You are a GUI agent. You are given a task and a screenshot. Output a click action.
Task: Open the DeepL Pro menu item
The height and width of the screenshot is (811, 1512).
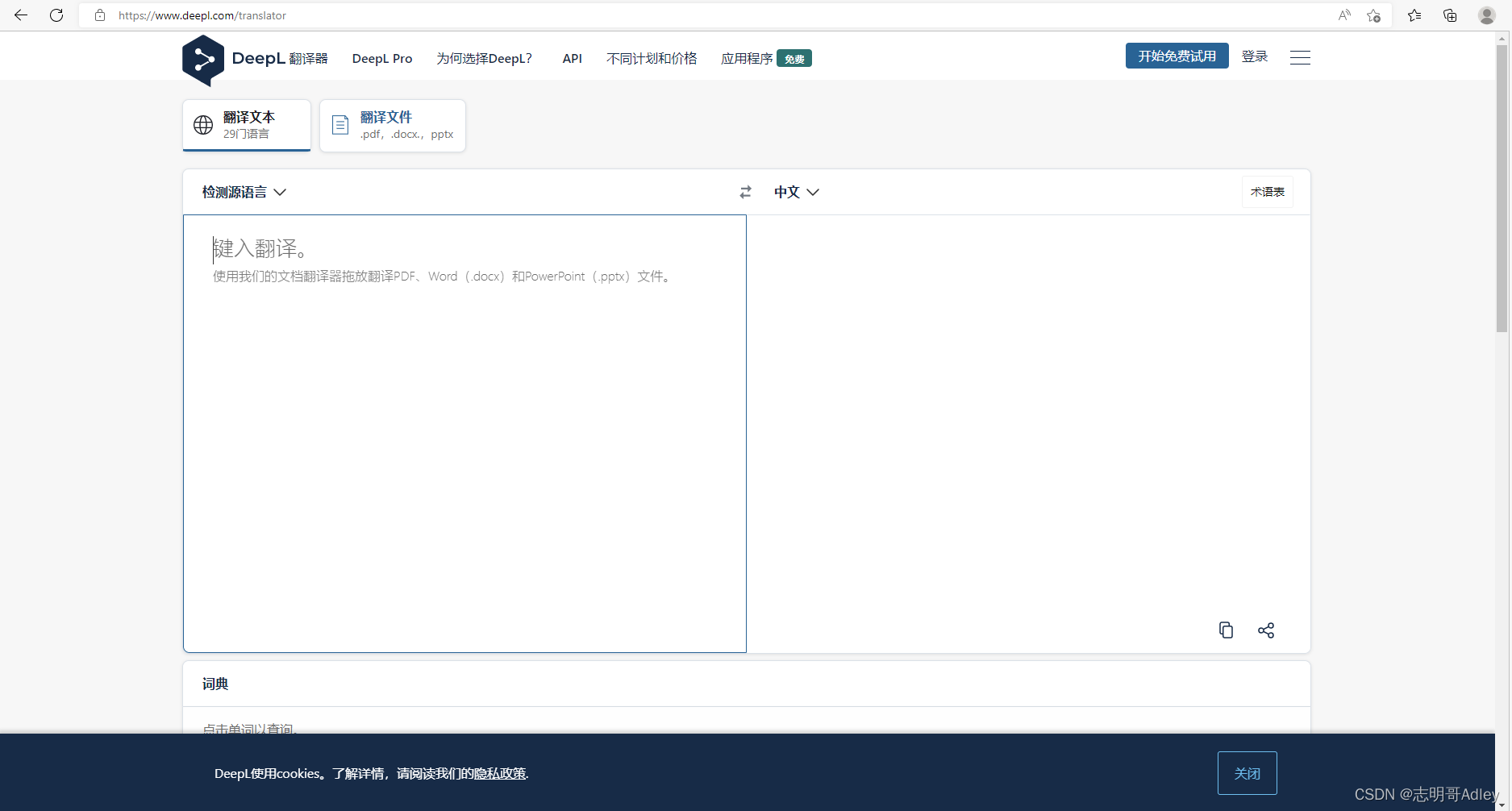pyautogui.click(x=382, y=59)
